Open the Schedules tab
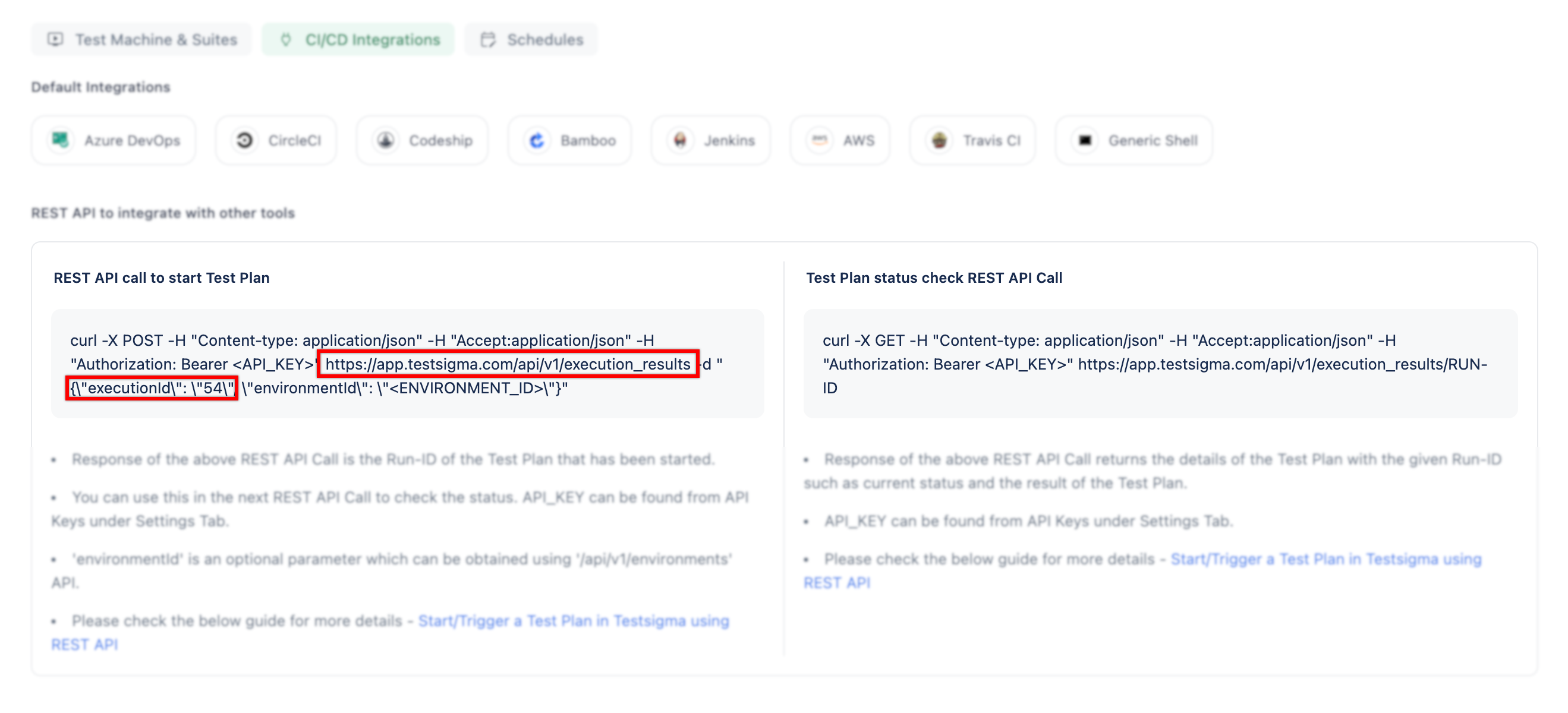This screenshot has height=713, width=1568. [x=531, y=40]
